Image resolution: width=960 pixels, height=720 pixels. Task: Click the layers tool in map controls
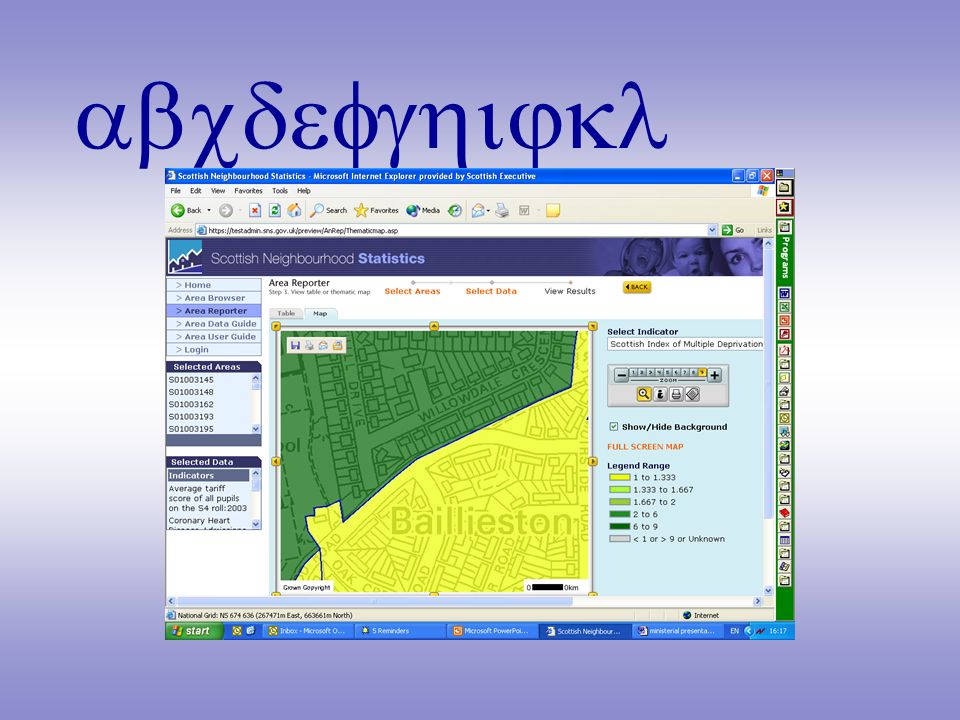click(692, 394)
